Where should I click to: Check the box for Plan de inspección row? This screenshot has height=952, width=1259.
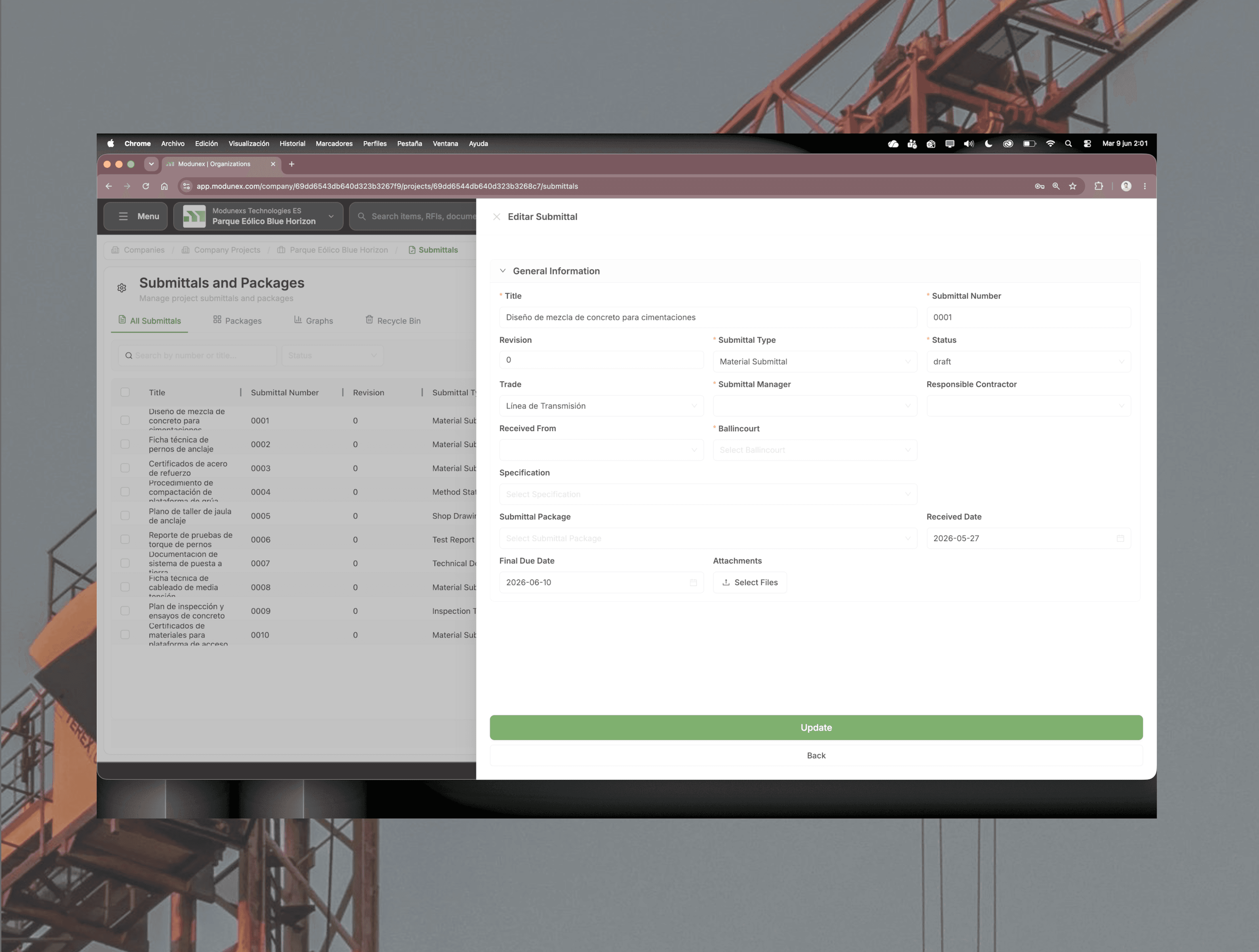(125, 611)
